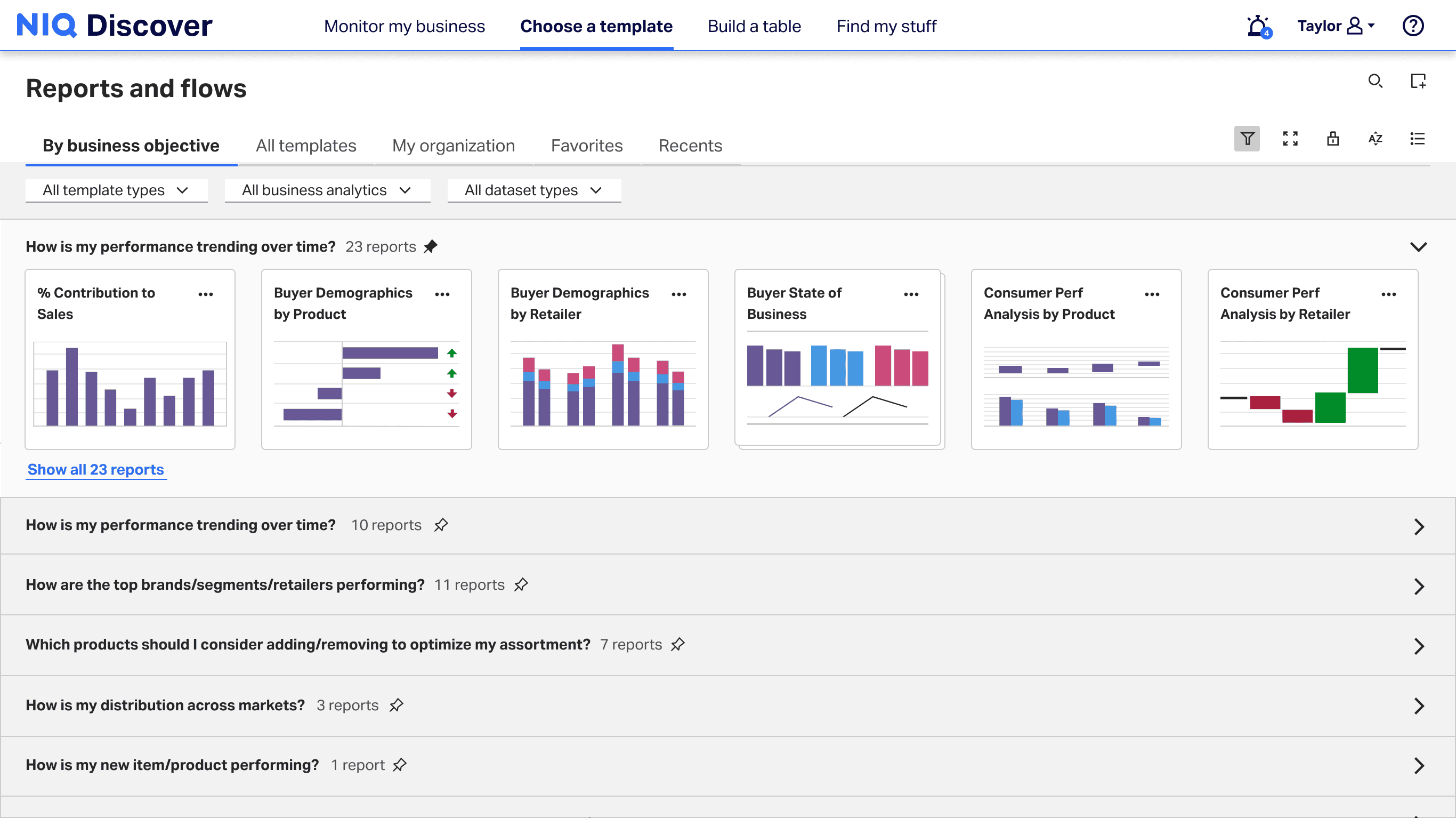Open the Taylor user account menu
The width and height of the screenshot is (1456, 818).
(1335, 26)
